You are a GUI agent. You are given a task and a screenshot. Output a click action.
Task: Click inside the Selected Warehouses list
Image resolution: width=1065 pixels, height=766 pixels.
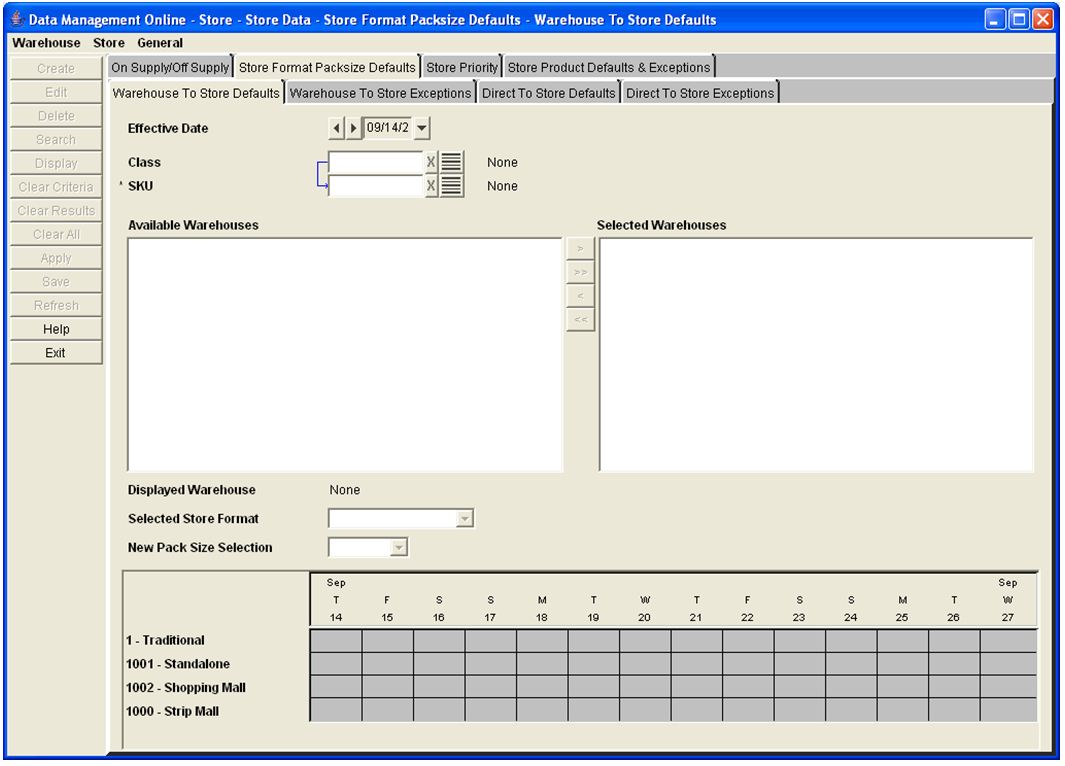816,354
